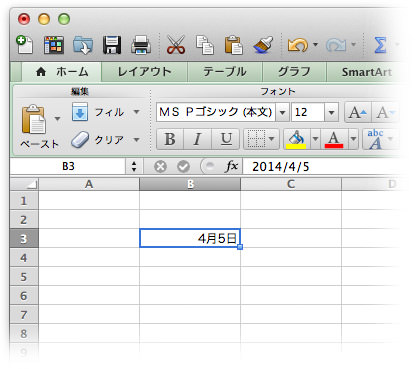This screenshot has width=416, height=369.
Task: Click the abc phonetic guide icon
Action: point(375,139)
